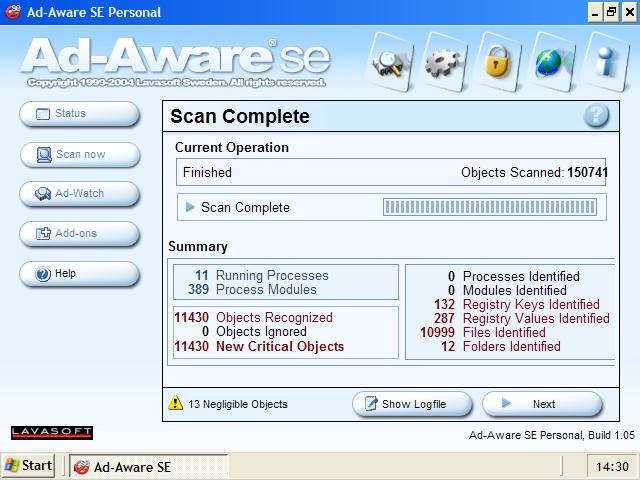
Task: Open the Windows Start menu
Action: [28, 466]
